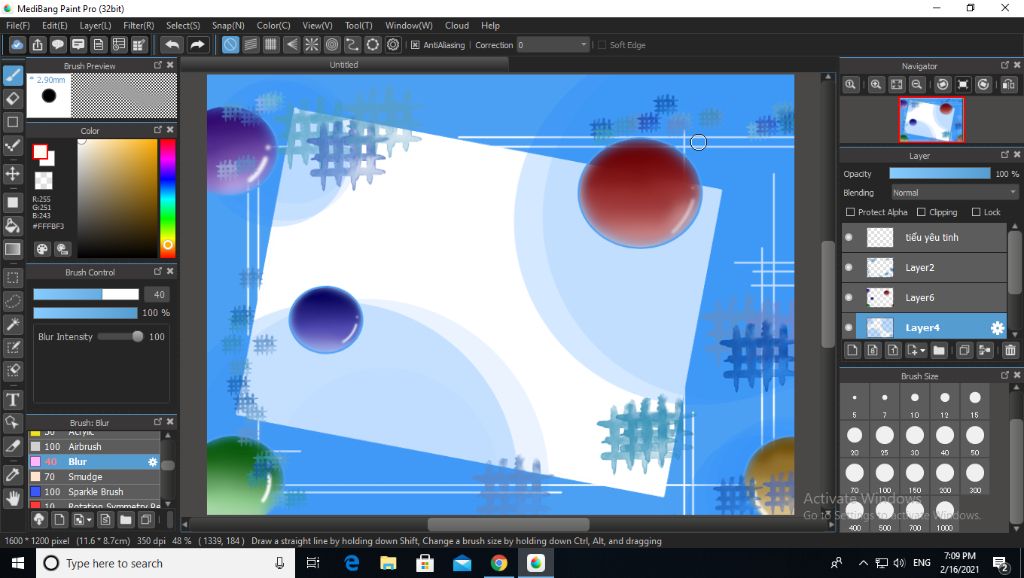1024x578 pixels.
Task: Add new layer icon in Layer panel
Action: click(x=852, y=350)
